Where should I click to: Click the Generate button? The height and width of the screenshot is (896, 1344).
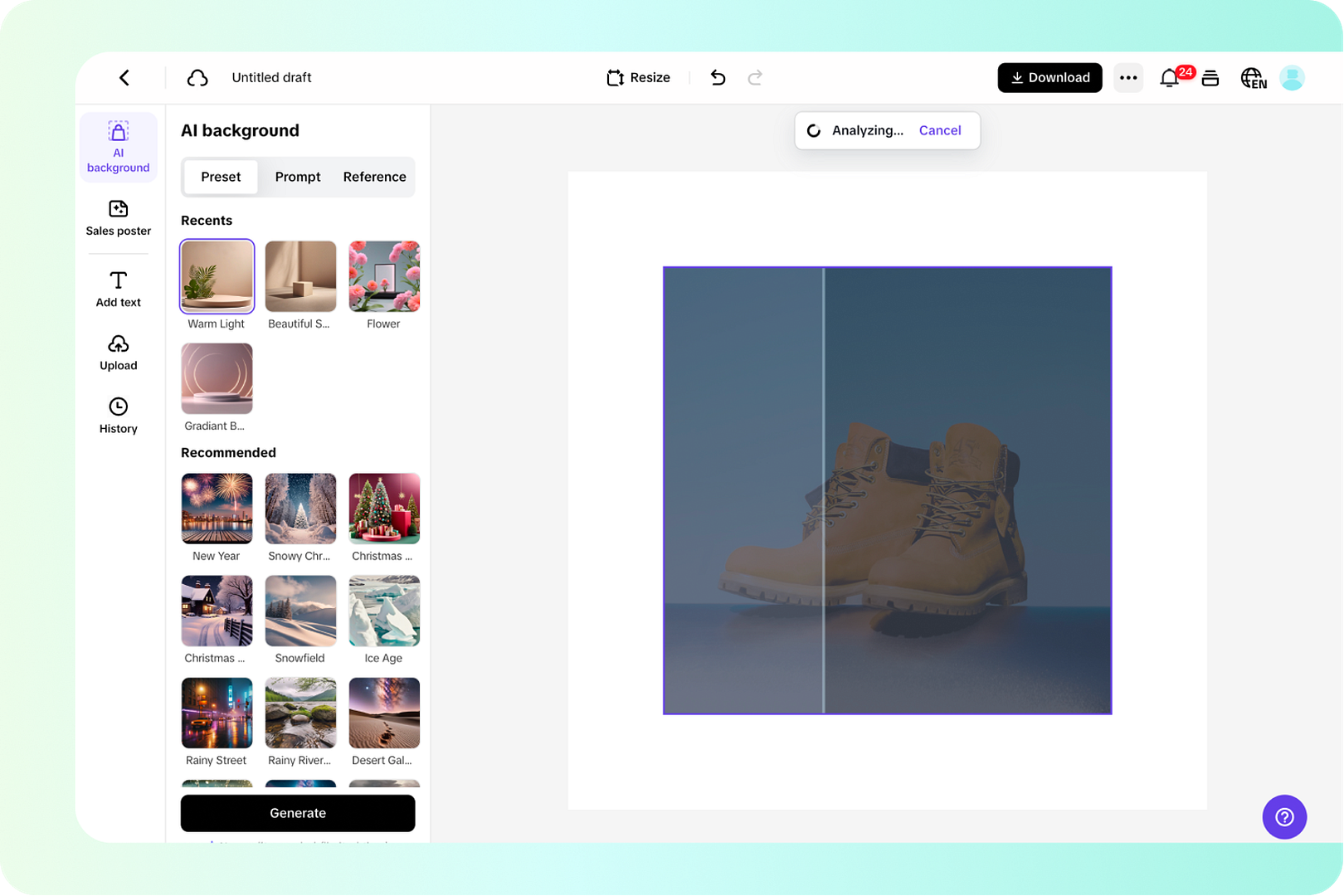click(298, 813)
